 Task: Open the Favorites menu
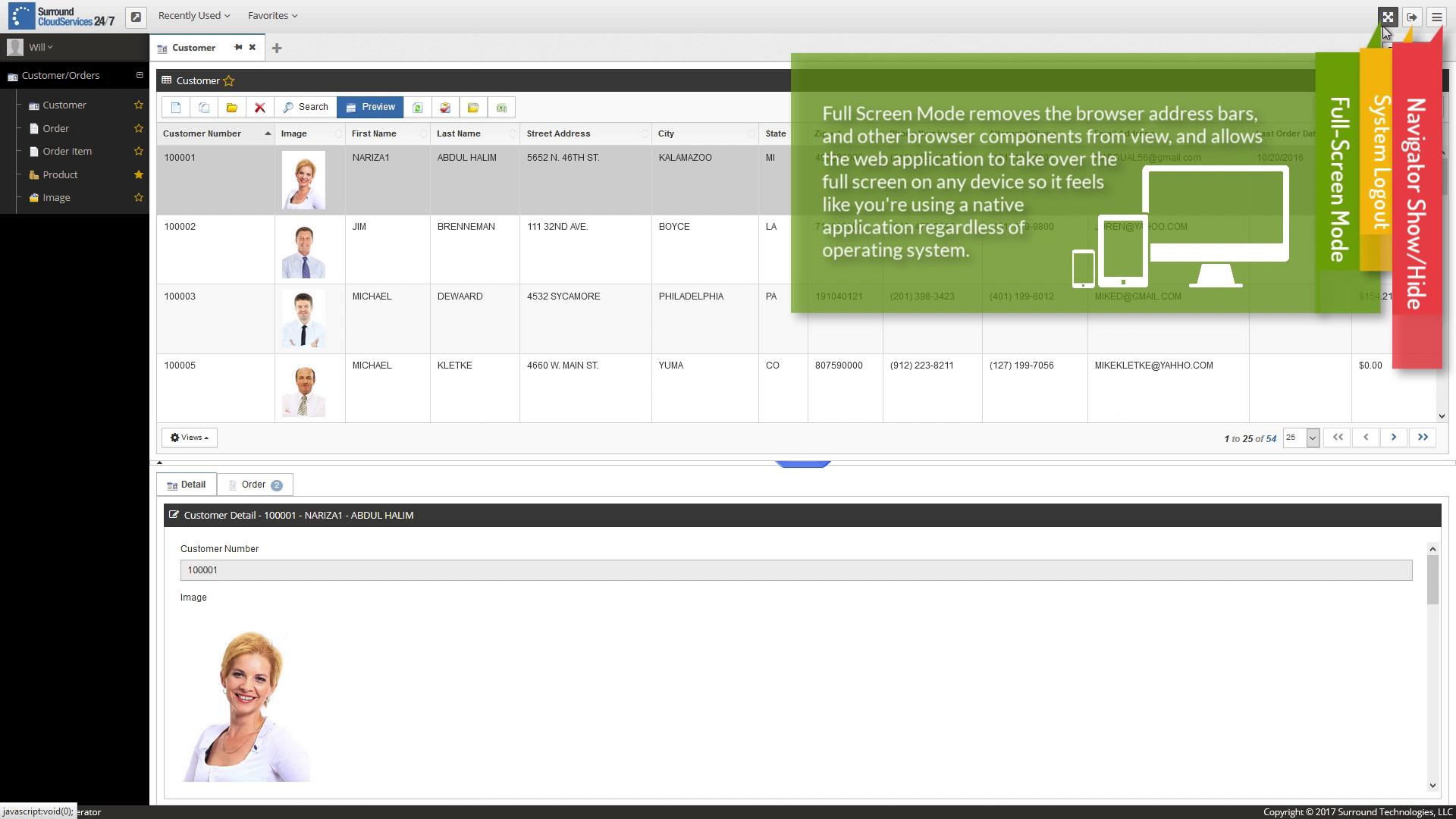[272, 15]
